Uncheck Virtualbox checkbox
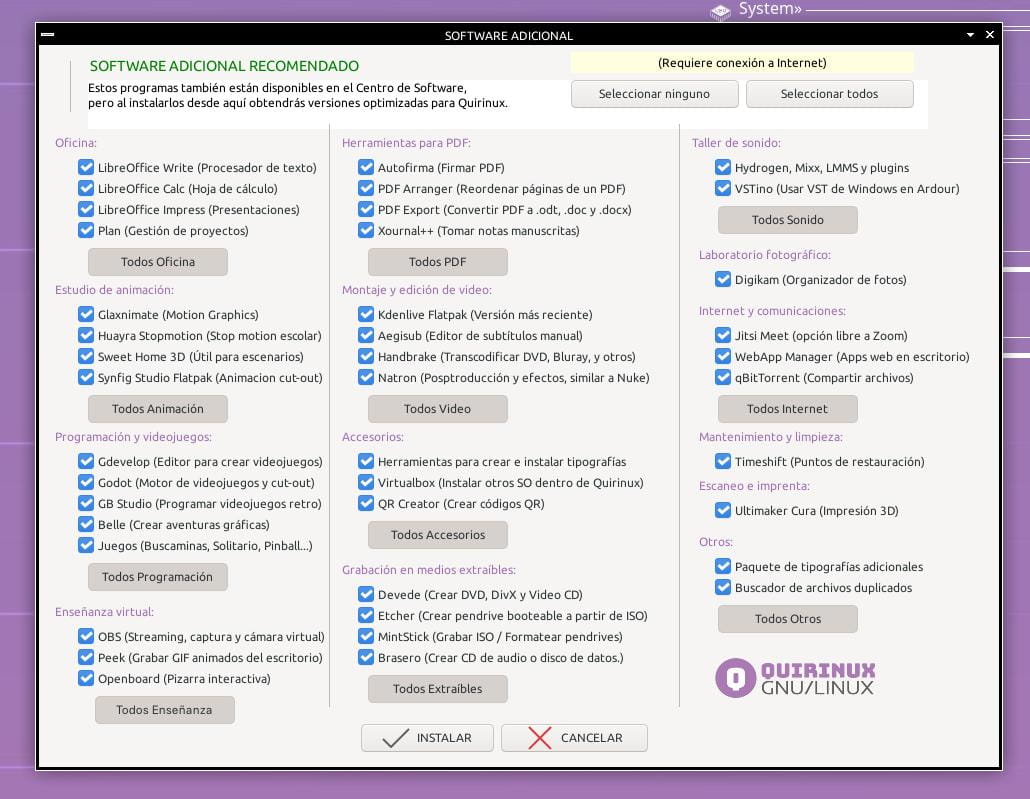 point(366,482)
